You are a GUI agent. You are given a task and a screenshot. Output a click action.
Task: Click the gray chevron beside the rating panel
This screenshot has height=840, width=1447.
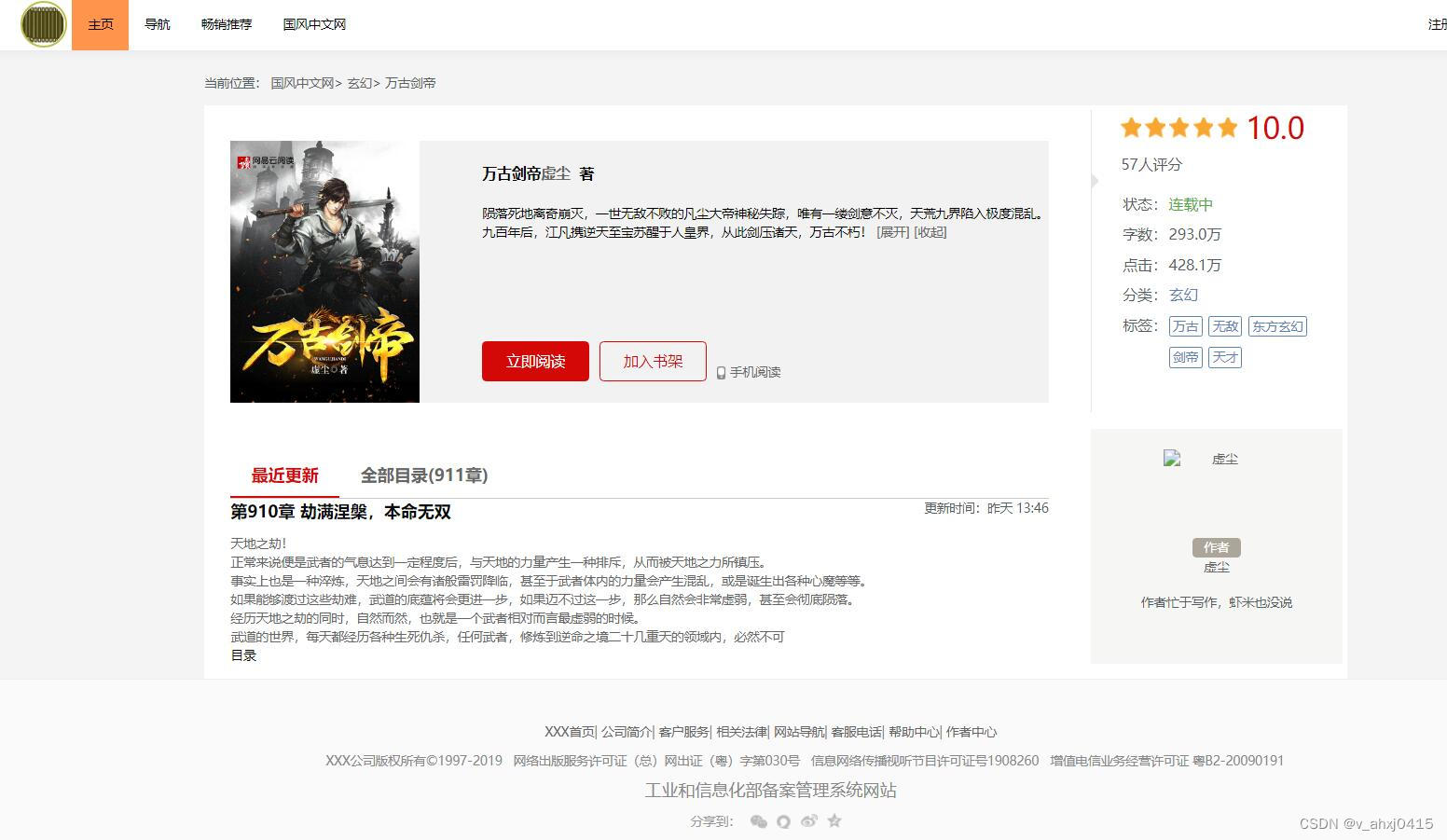1093,182
